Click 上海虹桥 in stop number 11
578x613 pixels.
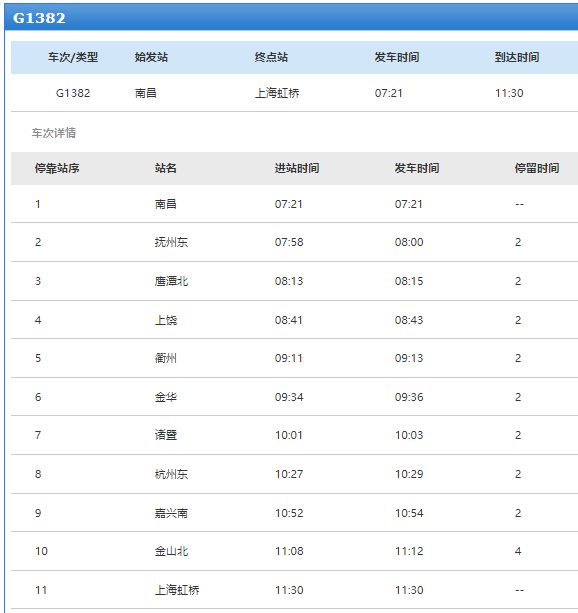pyautogui.click(x=177, y=590)
